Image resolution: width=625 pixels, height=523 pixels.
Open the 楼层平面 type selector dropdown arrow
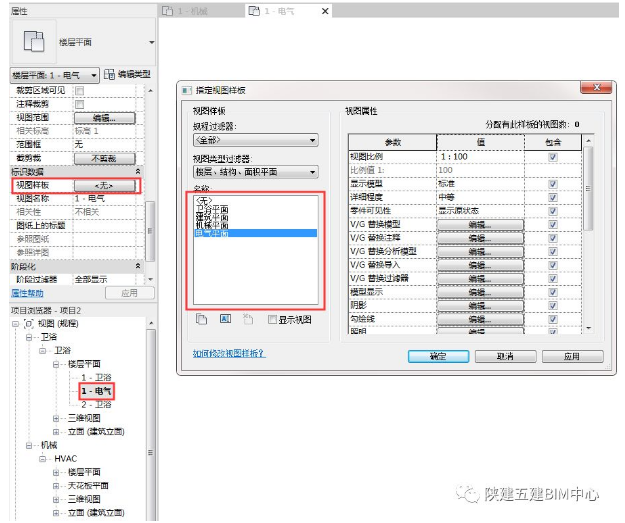tap(151, 42)
